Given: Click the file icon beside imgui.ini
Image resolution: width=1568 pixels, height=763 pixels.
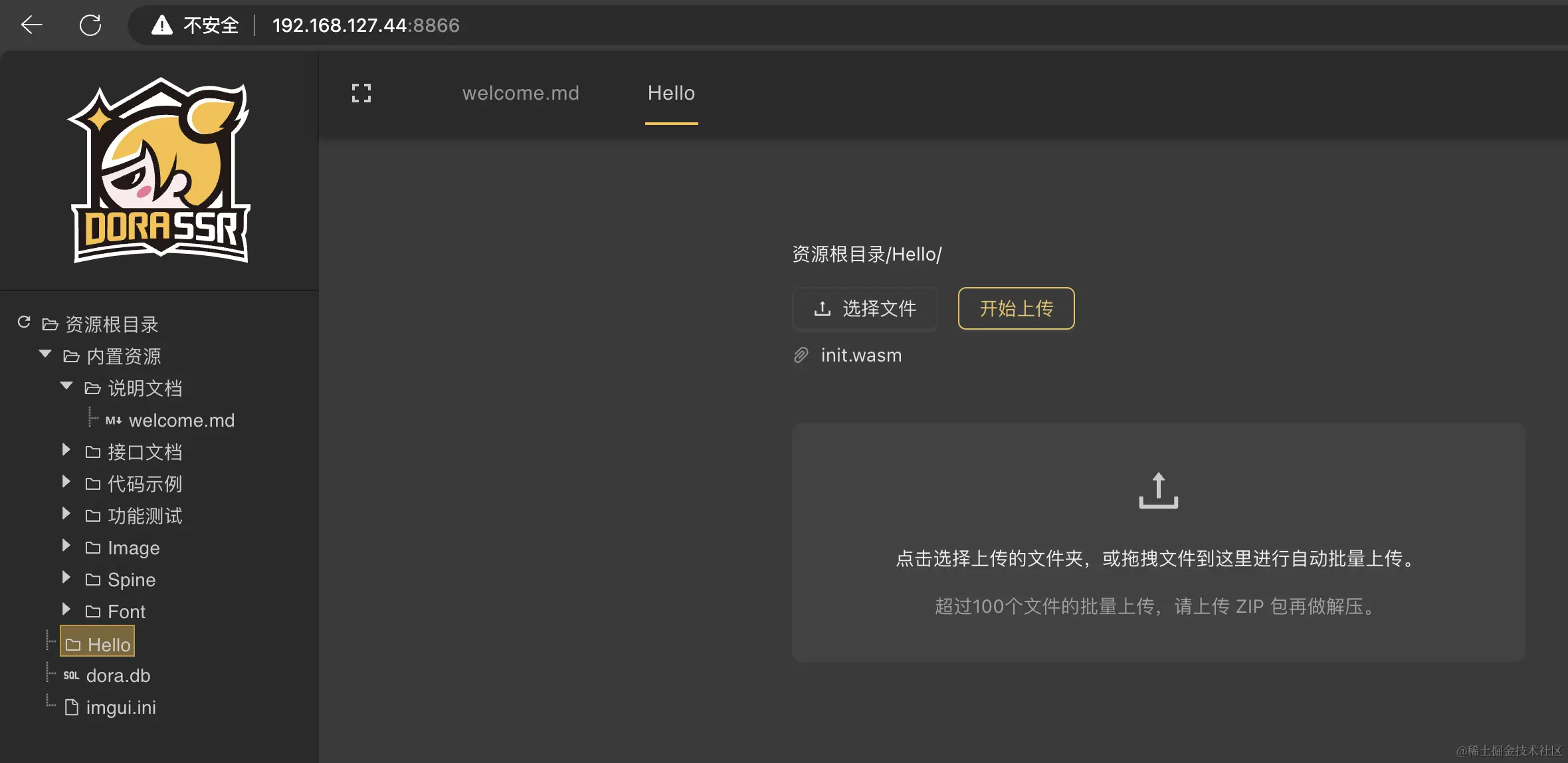Looking at the screenshot, I should coord(70,707).
